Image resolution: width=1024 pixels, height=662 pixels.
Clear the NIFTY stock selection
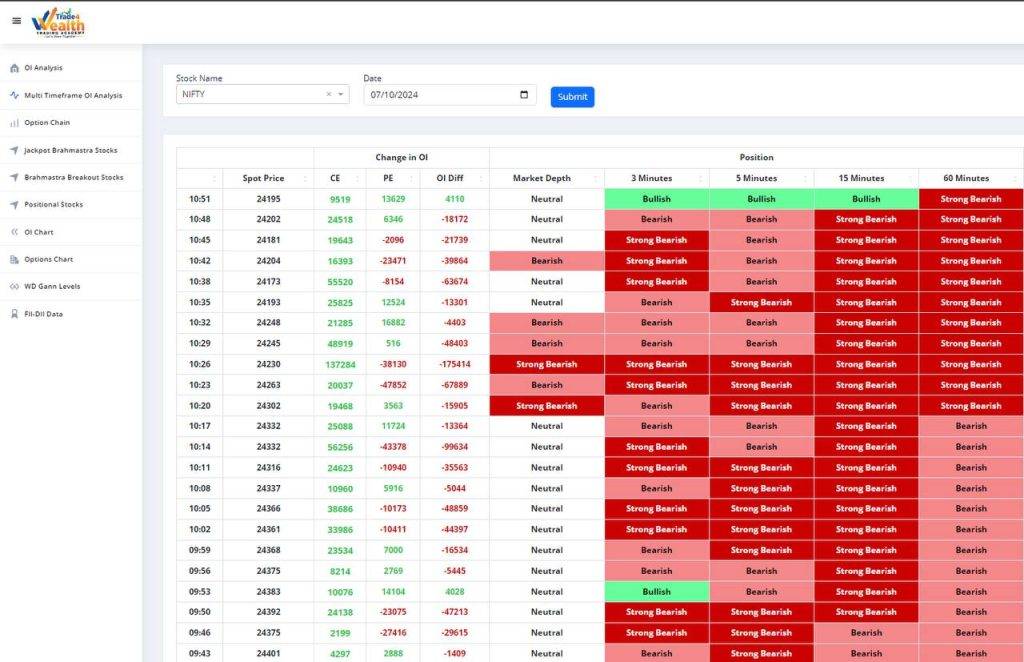[x=328, y=95]
